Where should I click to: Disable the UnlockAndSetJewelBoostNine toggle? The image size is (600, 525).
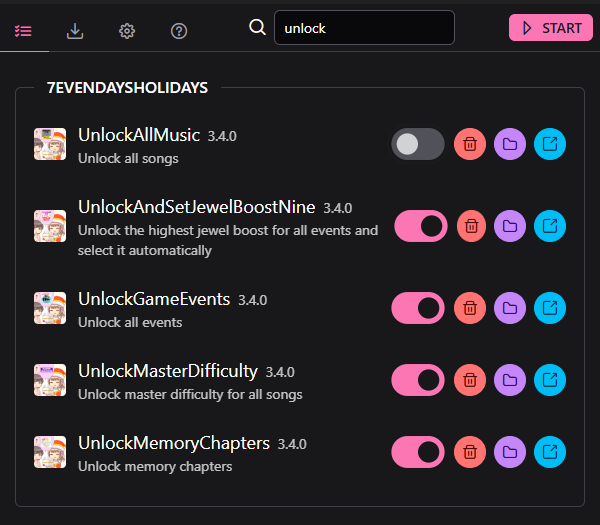click(x=420, y=226)
